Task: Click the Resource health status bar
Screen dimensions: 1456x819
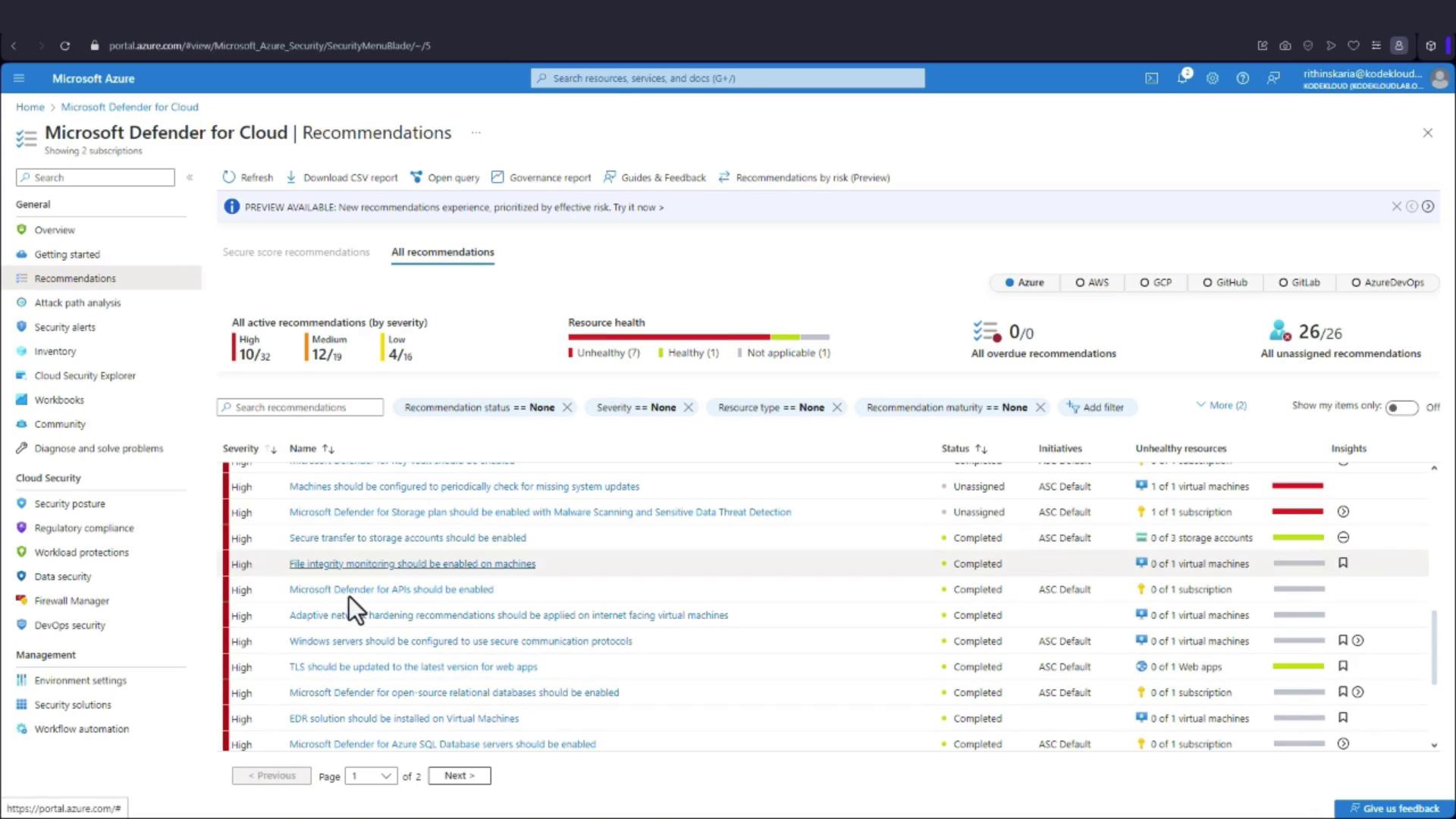Action: click(x=698, y=337)
